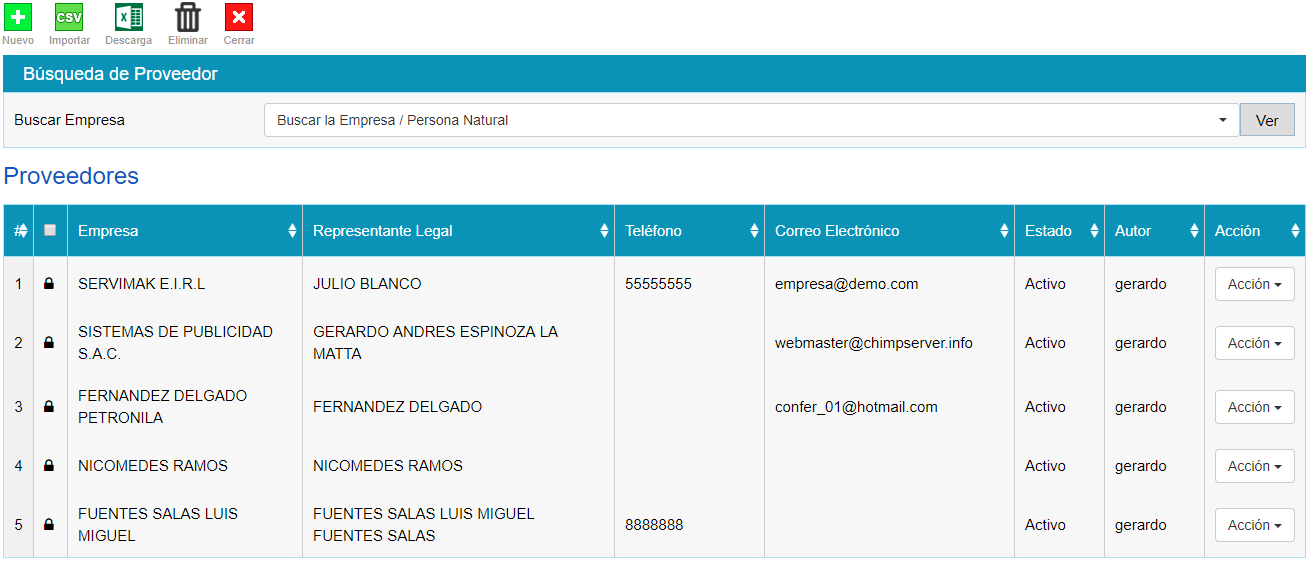Open Acción dropdown for SISTEMAS DE PUBLICIDAD
The height and width of the screenshot is (563, 1312).
[x=1254, y=343]
